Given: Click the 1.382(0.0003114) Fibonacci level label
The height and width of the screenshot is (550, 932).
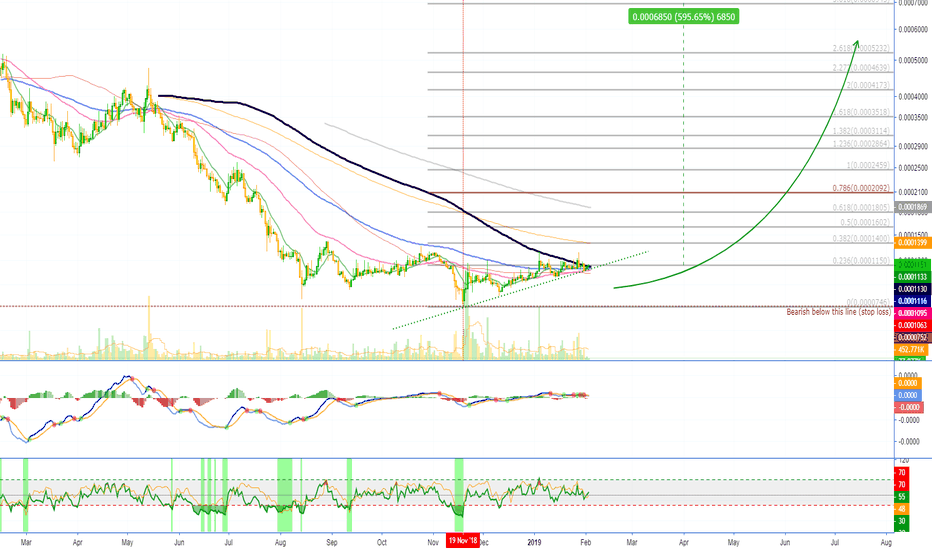Looking at the screenshot, I should pos(861,131).
